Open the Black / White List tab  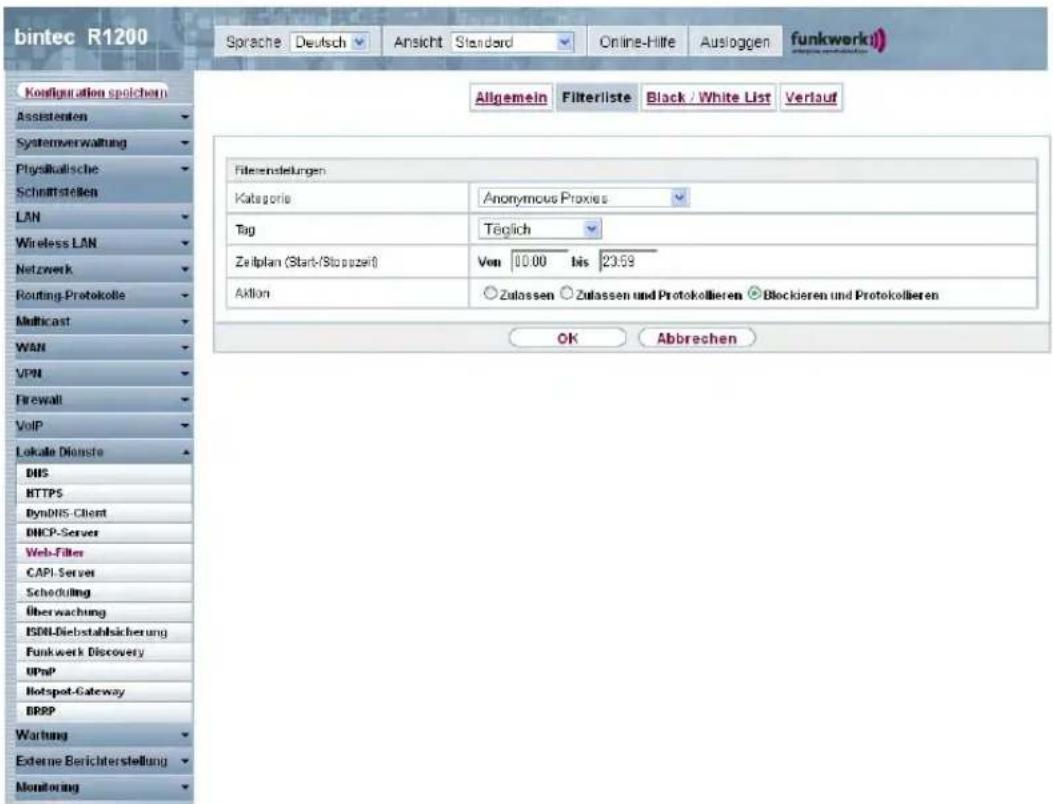click(708, 98)
